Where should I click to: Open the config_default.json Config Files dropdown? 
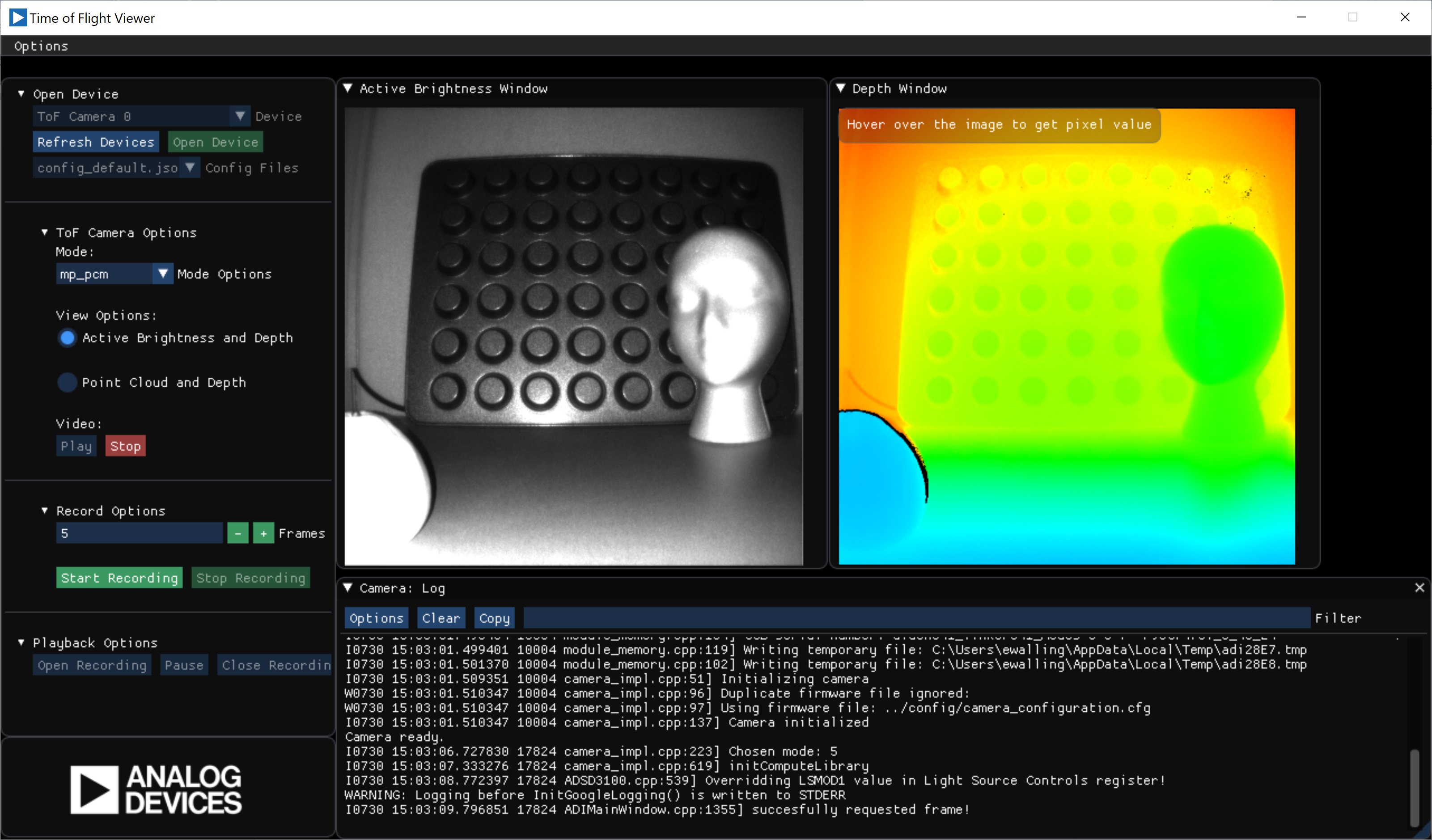pos(116,168)
